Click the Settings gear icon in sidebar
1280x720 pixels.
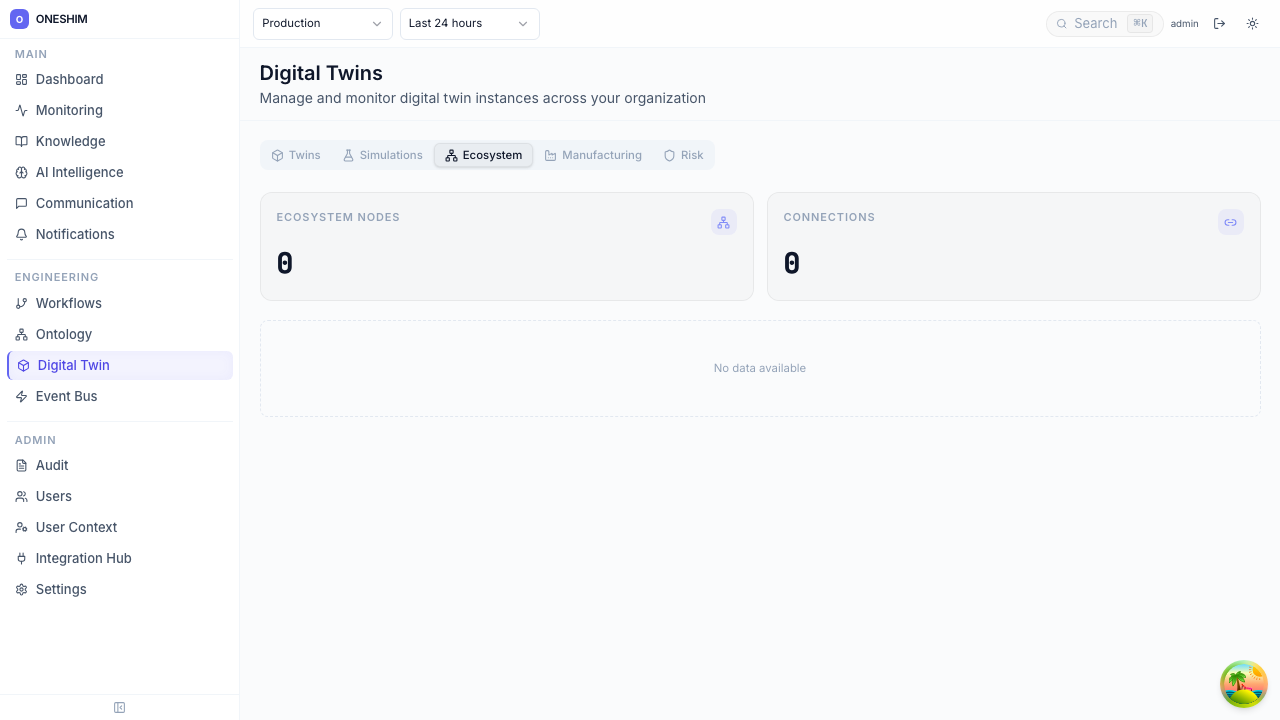[22, 590]
